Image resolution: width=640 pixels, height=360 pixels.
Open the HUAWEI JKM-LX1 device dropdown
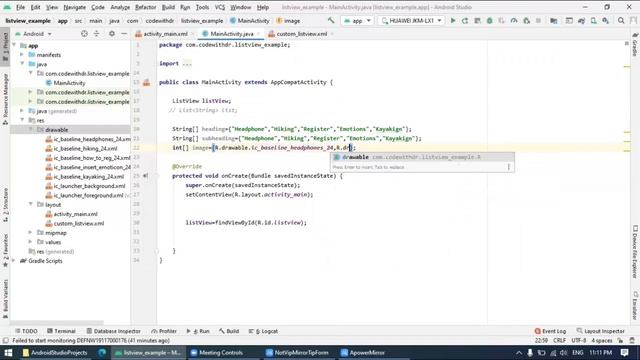point(411,20)
